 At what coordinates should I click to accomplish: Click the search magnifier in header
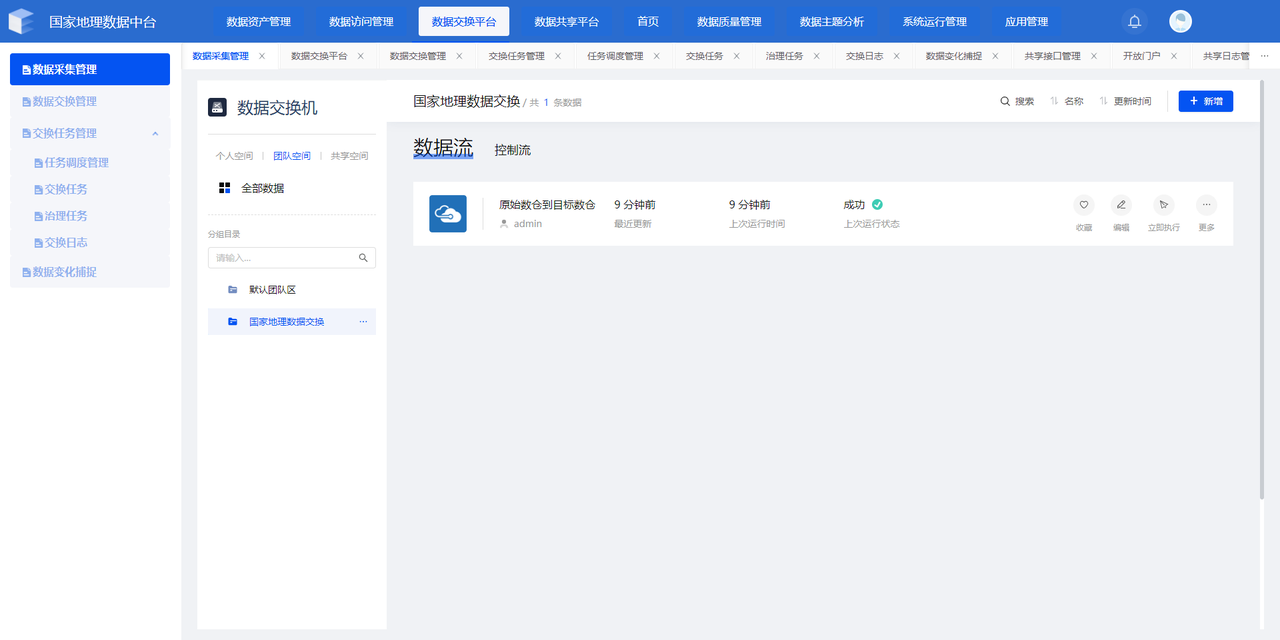coord(1006,101)
